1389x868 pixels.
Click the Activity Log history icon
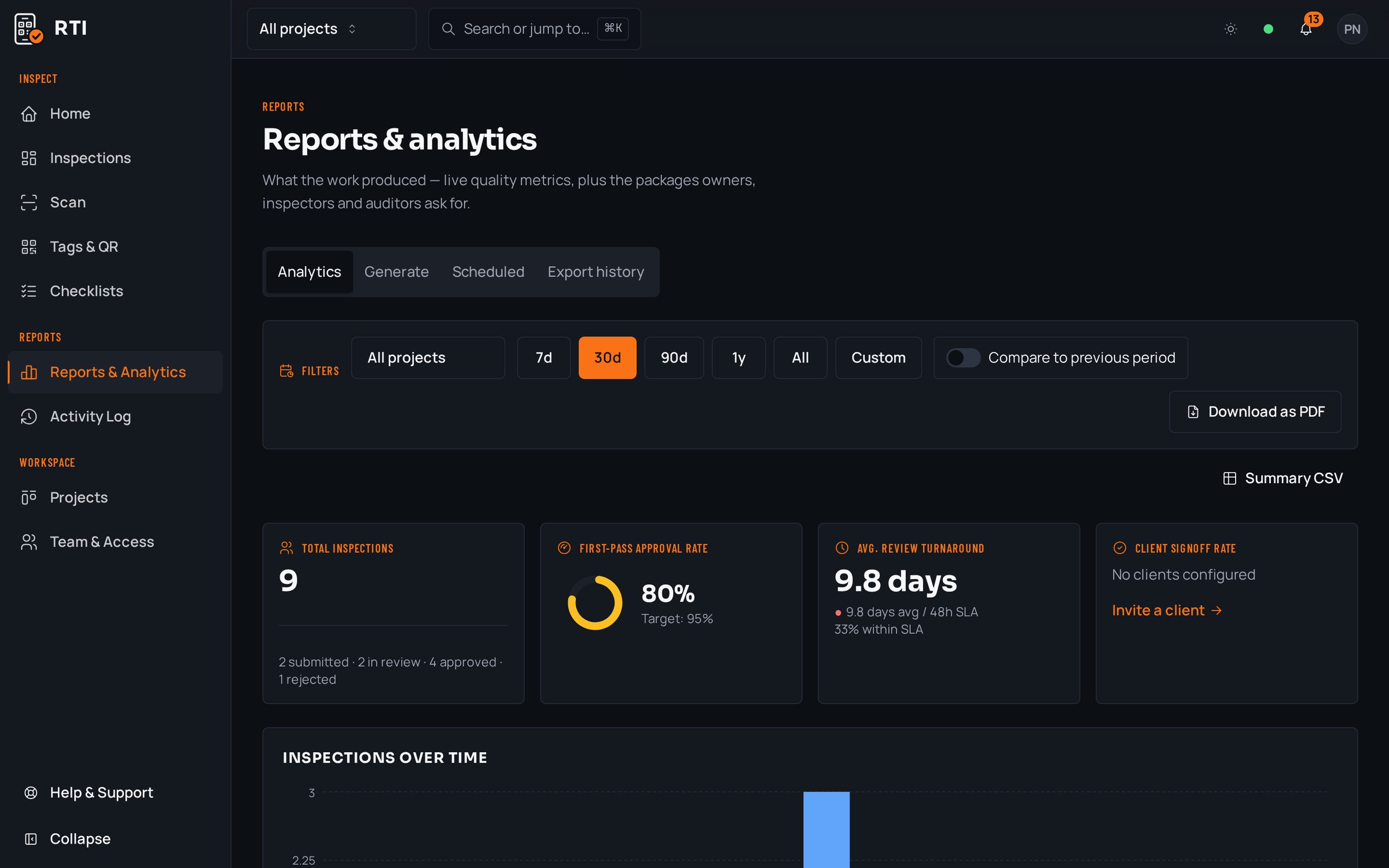coord(29,417)
